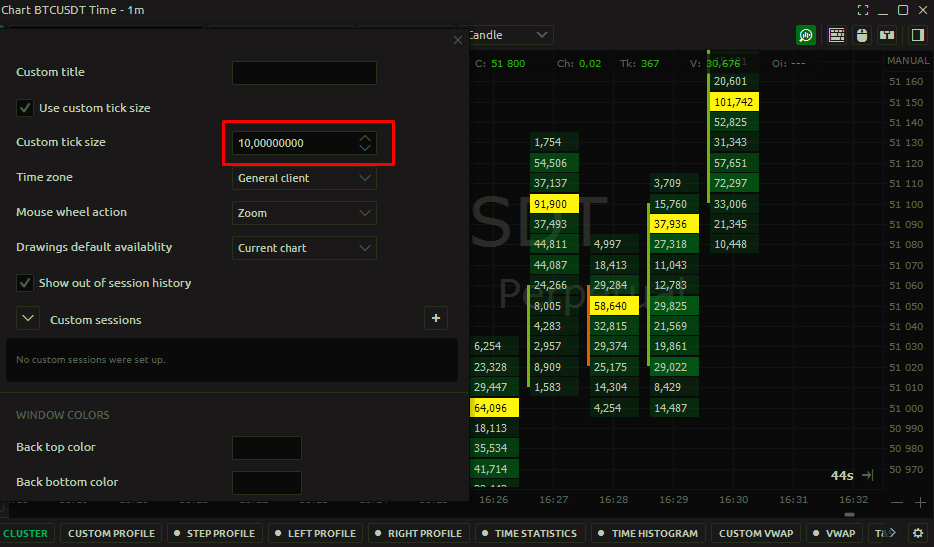Open the Time zone dropdown

[x=304, y=178]
